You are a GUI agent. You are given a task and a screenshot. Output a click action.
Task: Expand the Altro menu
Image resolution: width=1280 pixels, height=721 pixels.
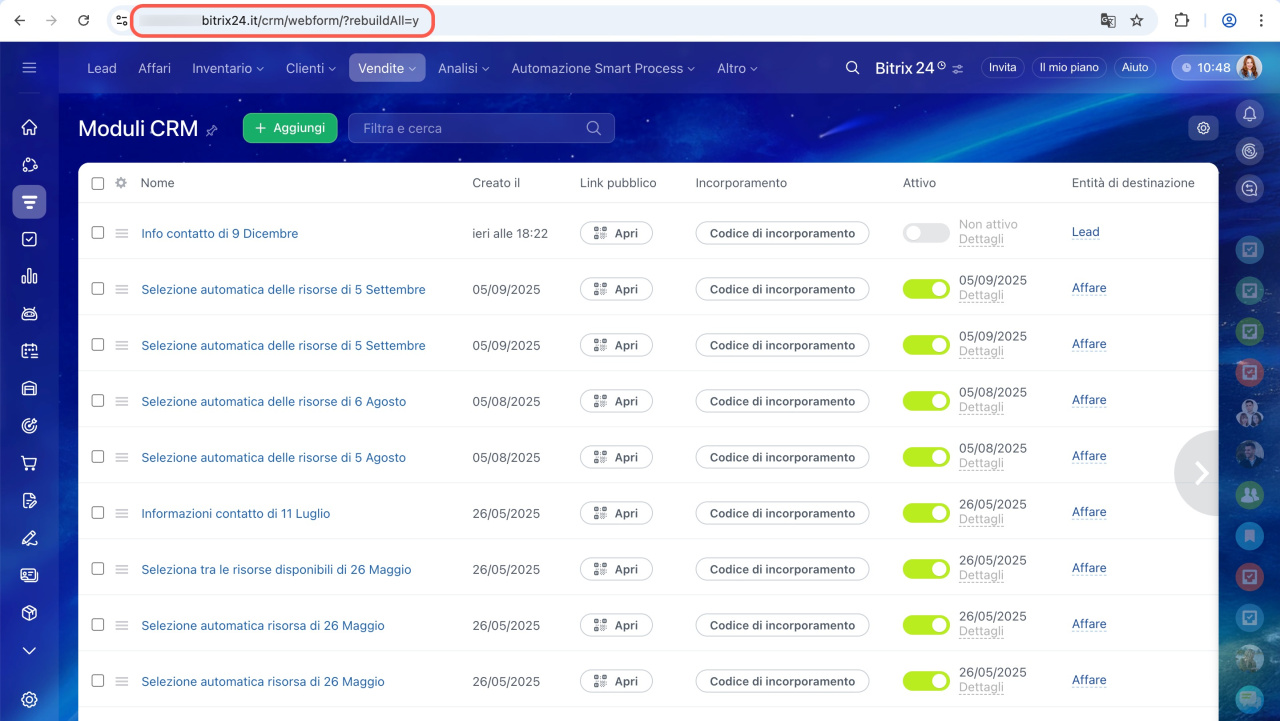pos(737,68)
